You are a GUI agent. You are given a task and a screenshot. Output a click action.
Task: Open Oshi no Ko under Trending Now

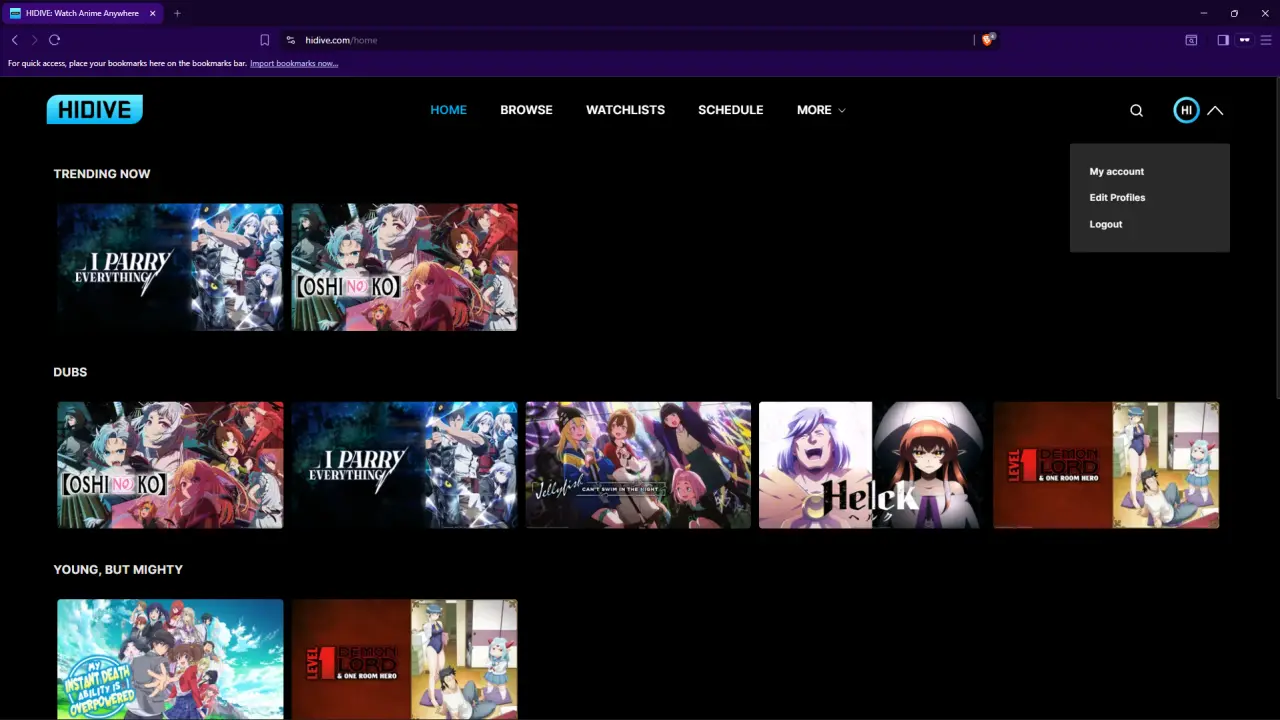[404, 267]
